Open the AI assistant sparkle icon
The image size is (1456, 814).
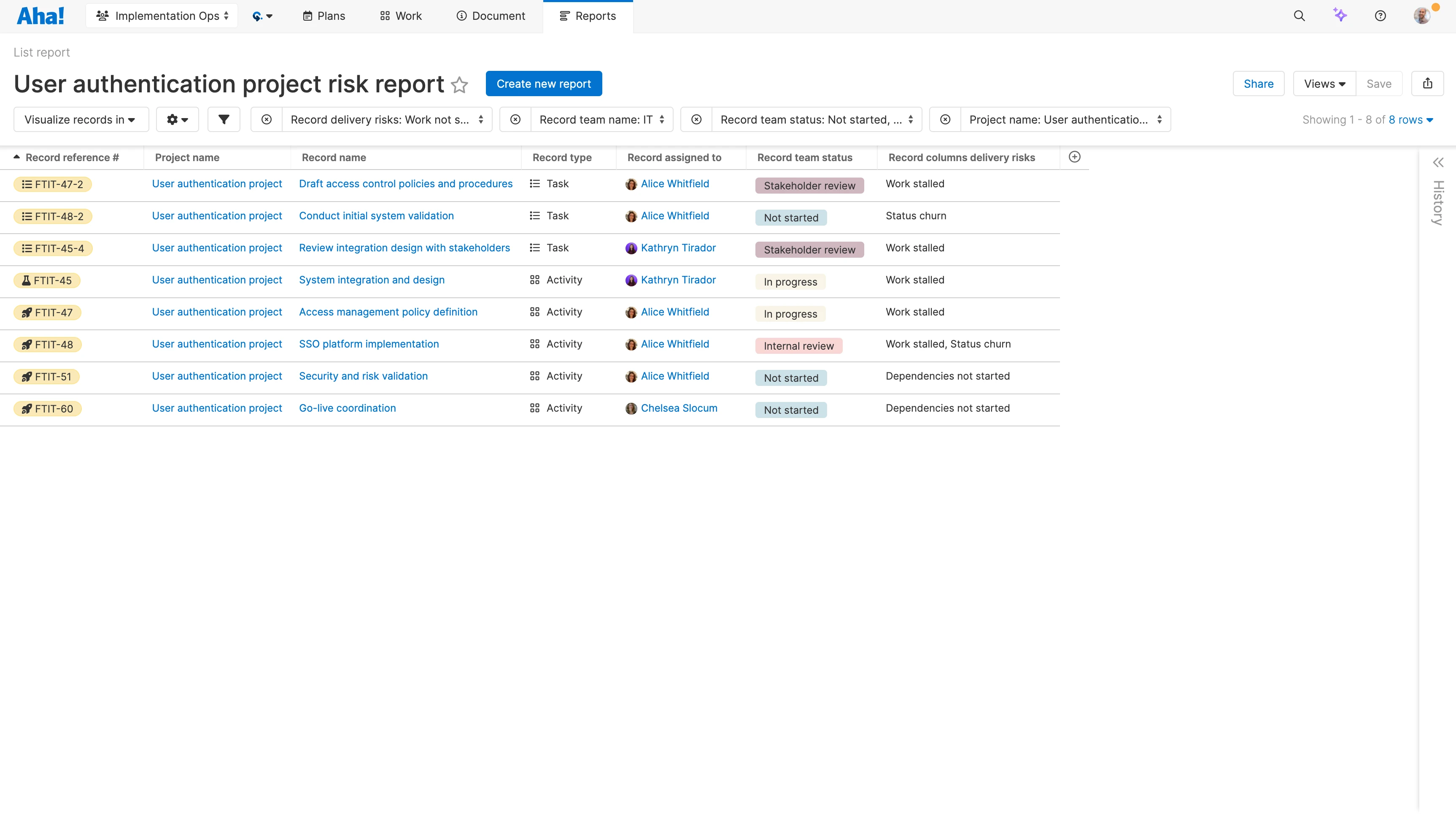pyautogui.click(x=1340, y=15)
